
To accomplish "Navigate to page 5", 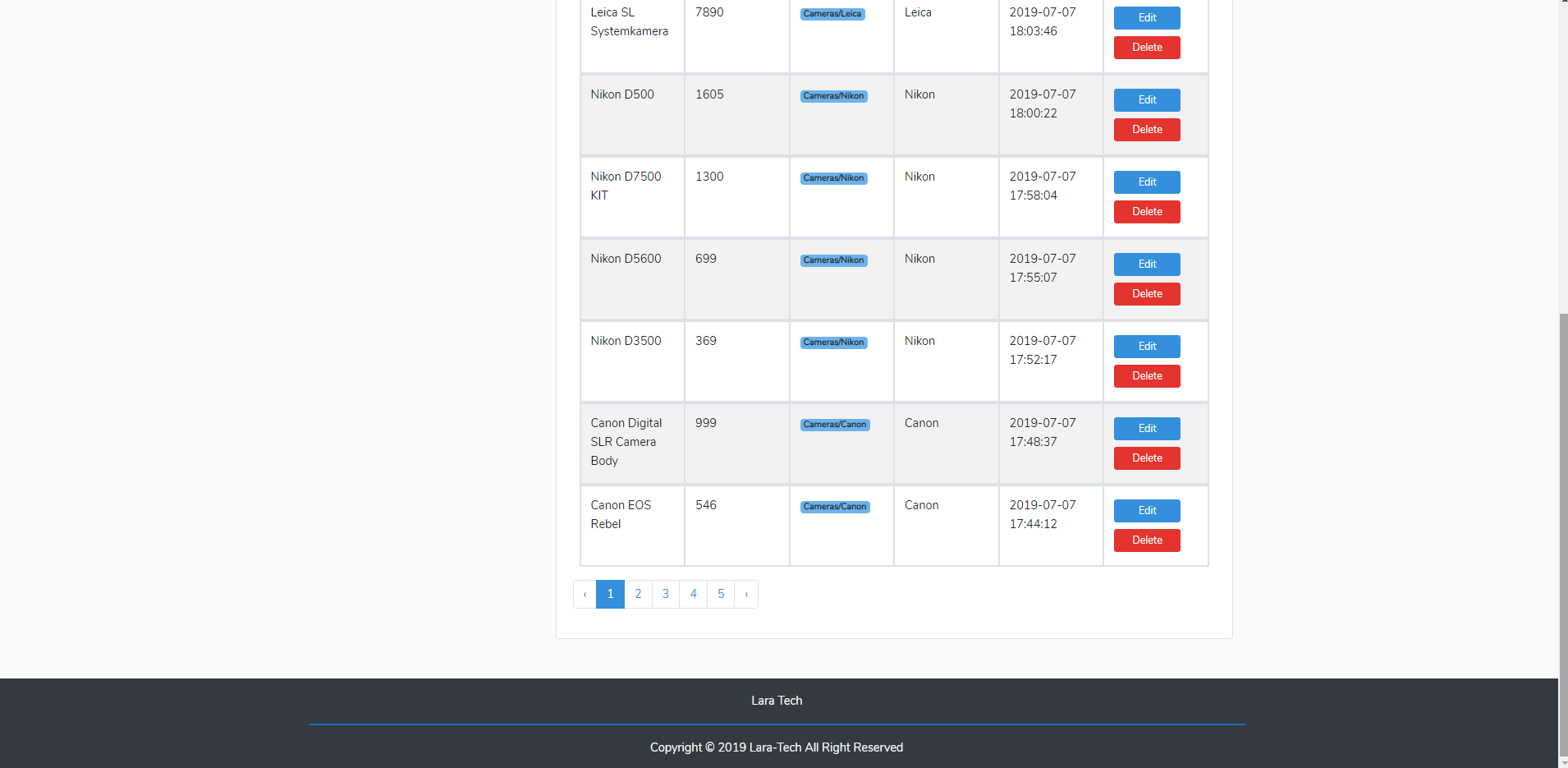I will (721, 594).
